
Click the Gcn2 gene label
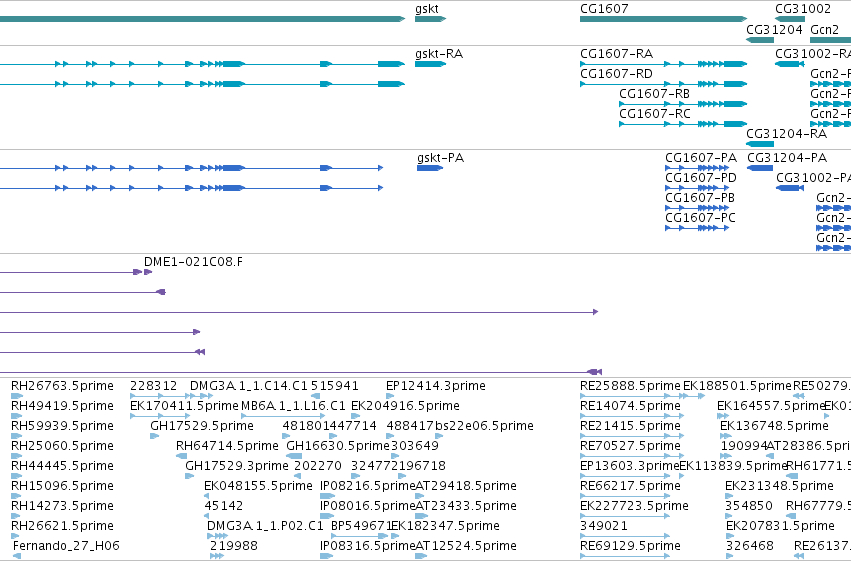tap(824, 29)
